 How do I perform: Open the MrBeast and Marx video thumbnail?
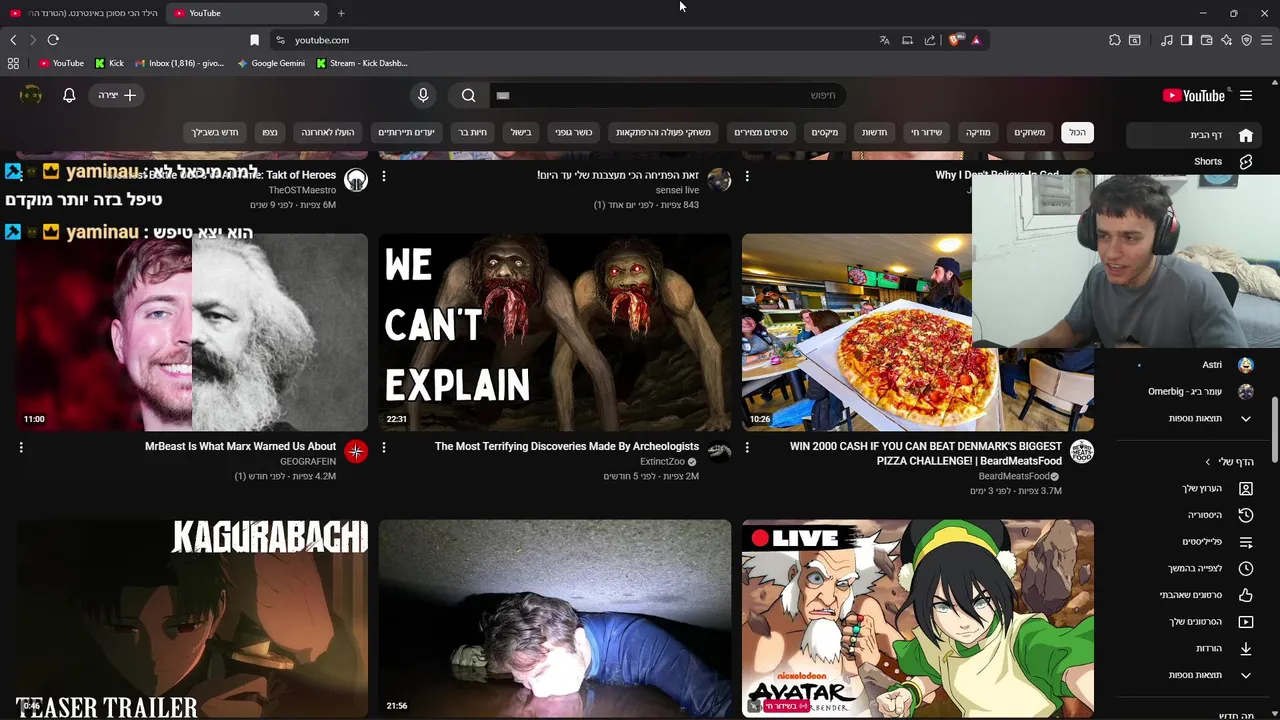(192, 332)
